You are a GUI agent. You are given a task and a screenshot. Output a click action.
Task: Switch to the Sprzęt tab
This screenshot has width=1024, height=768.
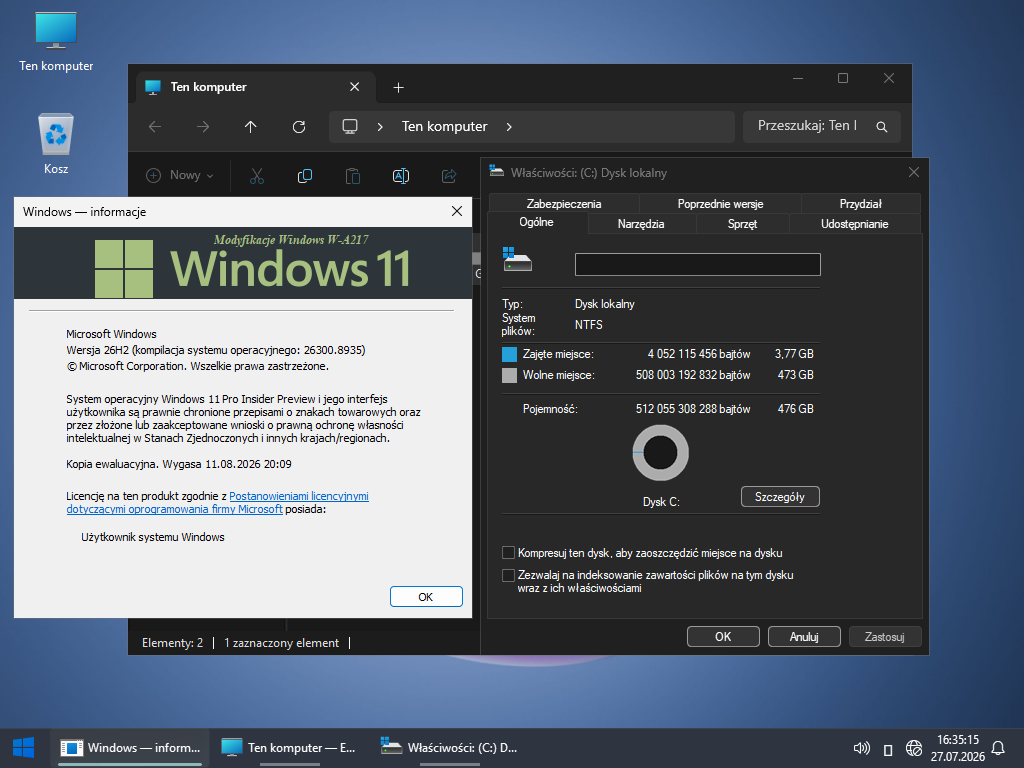point(743,223)
